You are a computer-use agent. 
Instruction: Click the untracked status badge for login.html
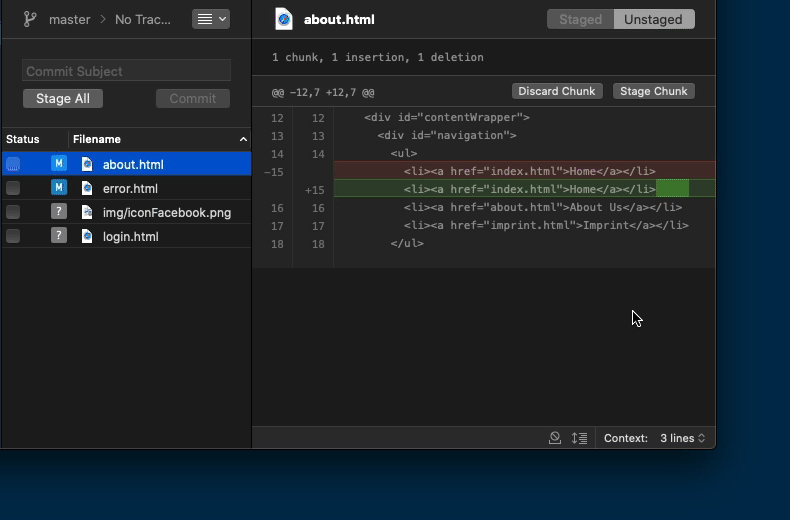pos(59,236)
